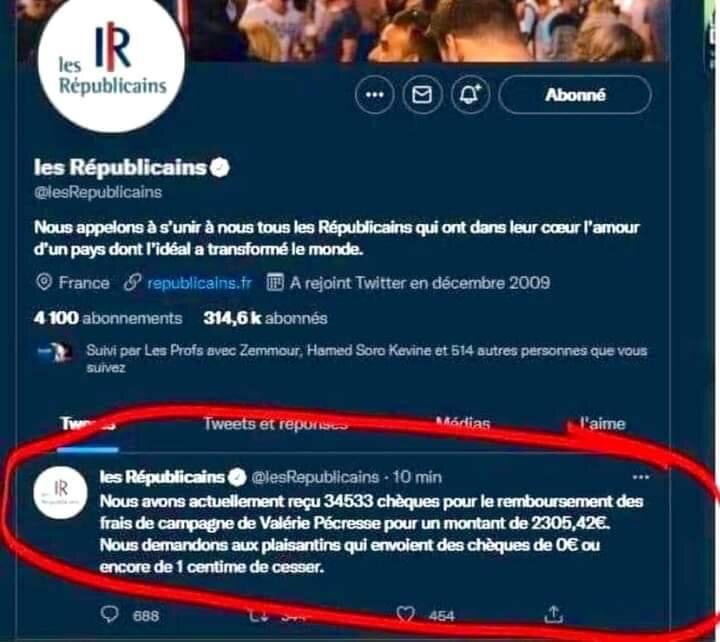Click the reply speech bubble icon
Screen dimensions: 720x642
point(110,614)
